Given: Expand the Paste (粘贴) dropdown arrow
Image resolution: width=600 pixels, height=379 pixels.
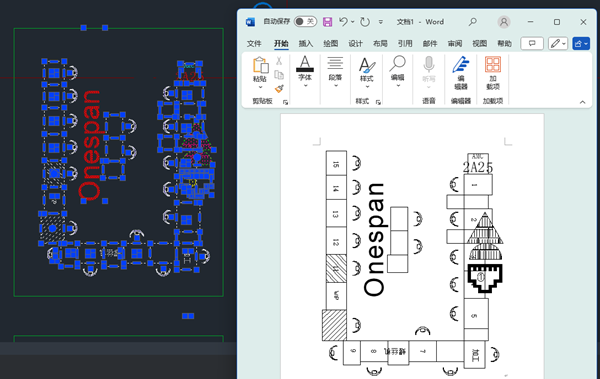Looking at the screenshot, I should pyautogui.click(x=260, y=87).
